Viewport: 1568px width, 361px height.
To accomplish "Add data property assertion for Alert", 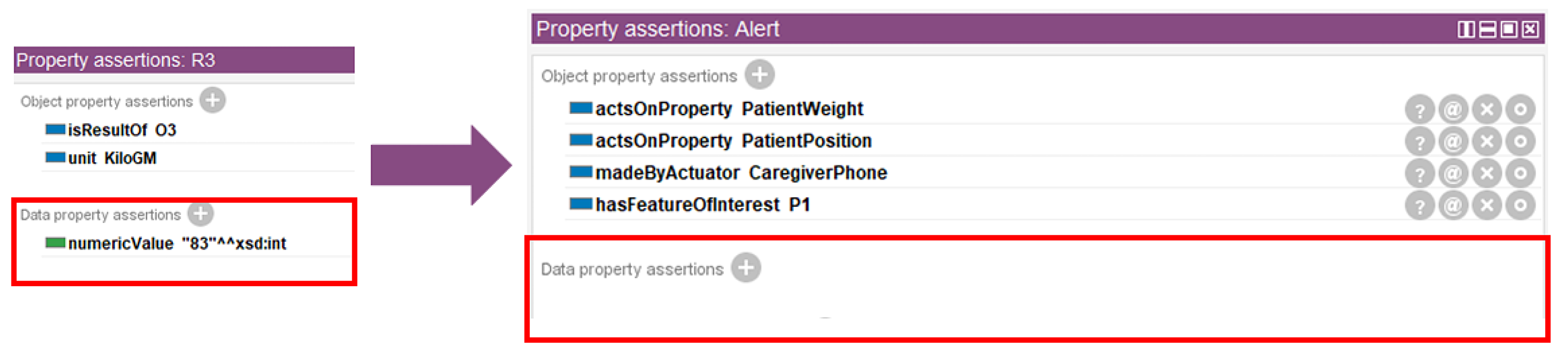I will 746,268.
